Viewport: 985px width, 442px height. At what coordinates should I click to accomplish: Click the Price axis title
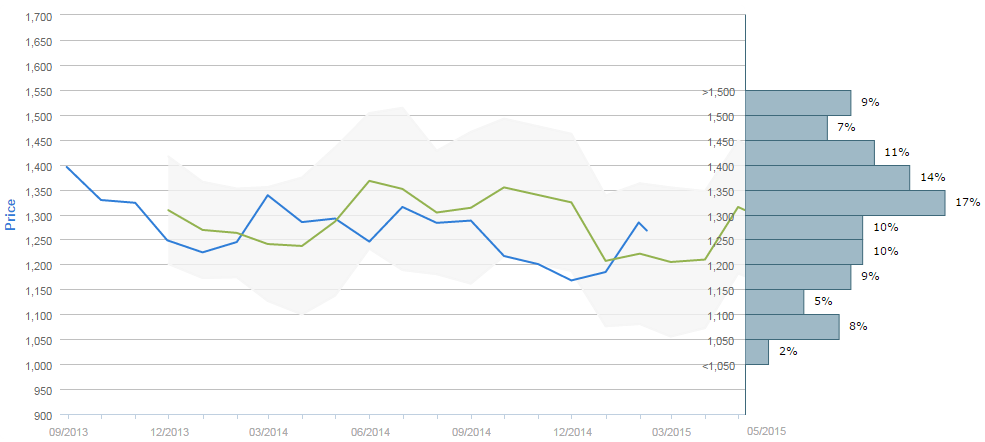pyautogui.click(x=10, y=215)
